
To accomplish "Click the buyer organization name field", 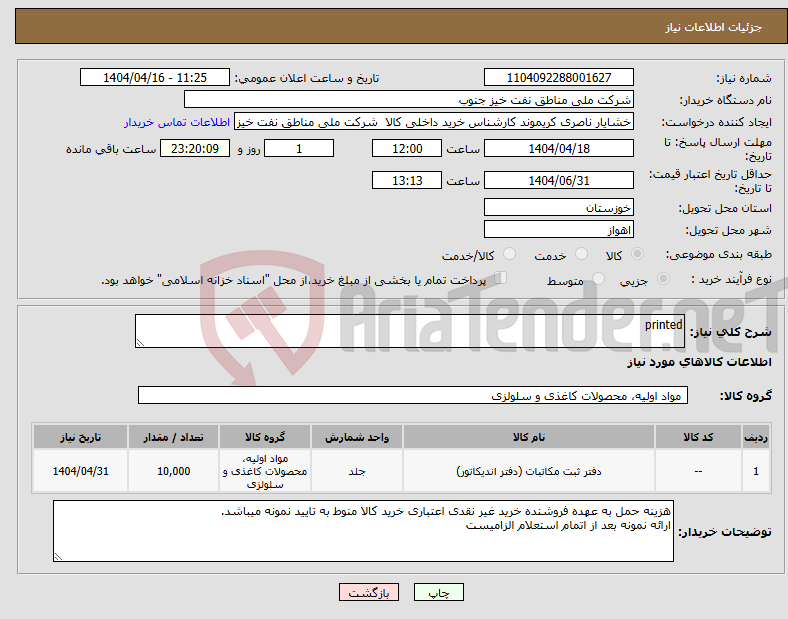I will pyautogui.click(x=409, y=99).
